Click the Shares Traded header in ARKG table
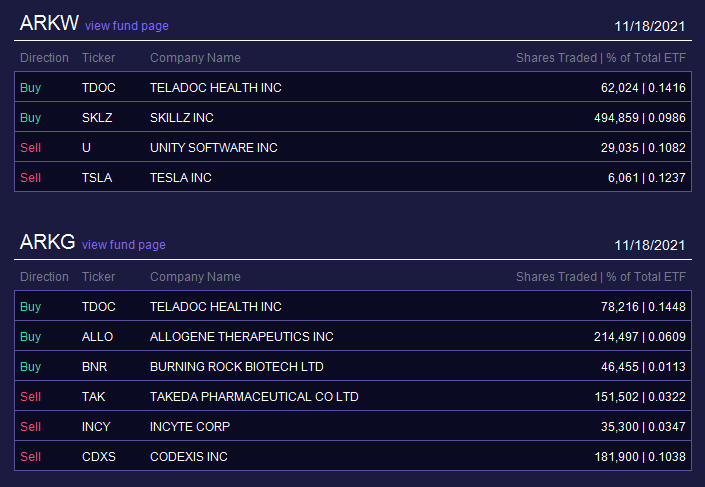 pyautogui.click(x=556, y=277)
